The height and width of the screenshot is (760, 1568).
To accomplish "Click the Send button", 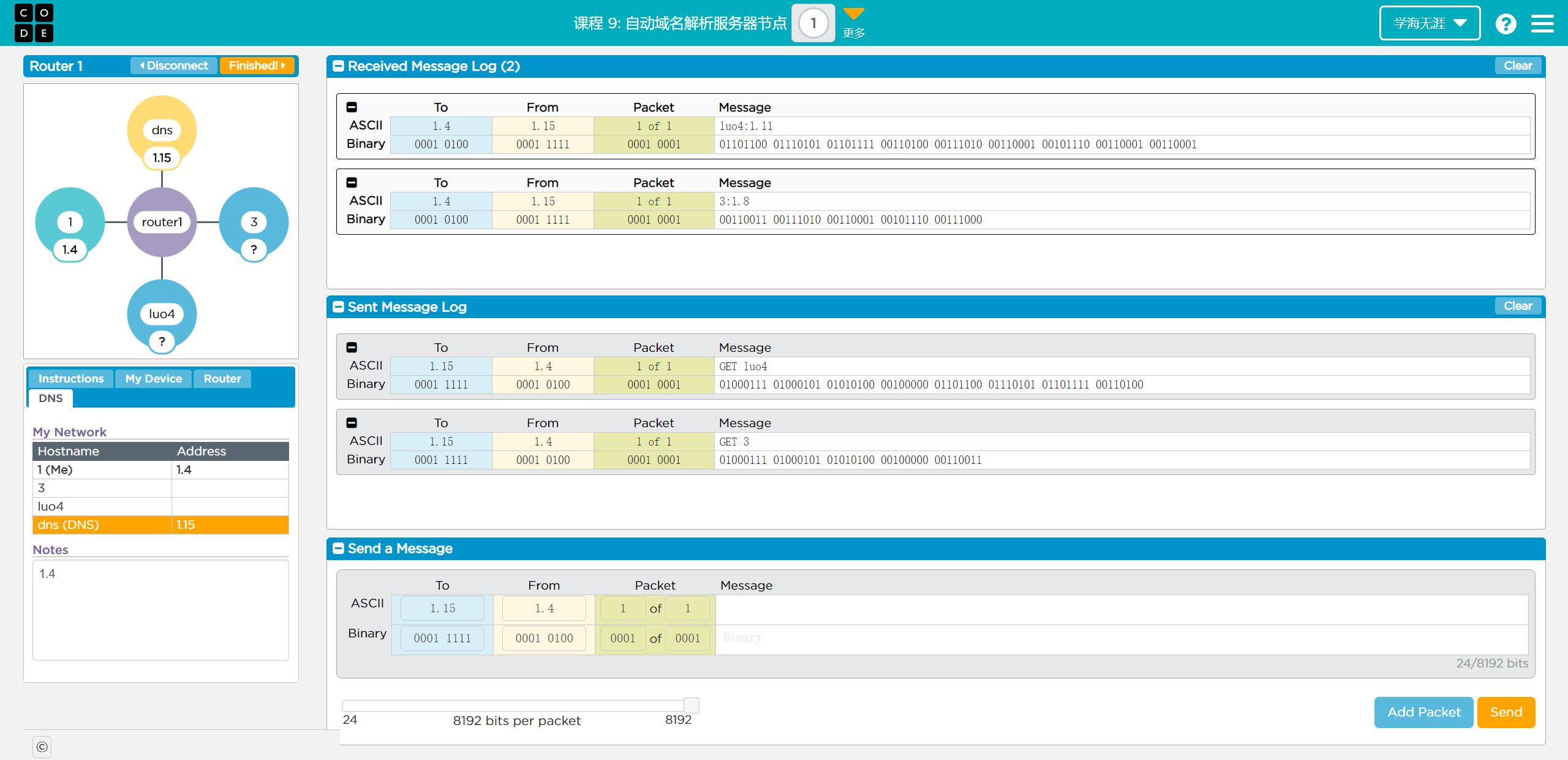I will (1506, 712).
